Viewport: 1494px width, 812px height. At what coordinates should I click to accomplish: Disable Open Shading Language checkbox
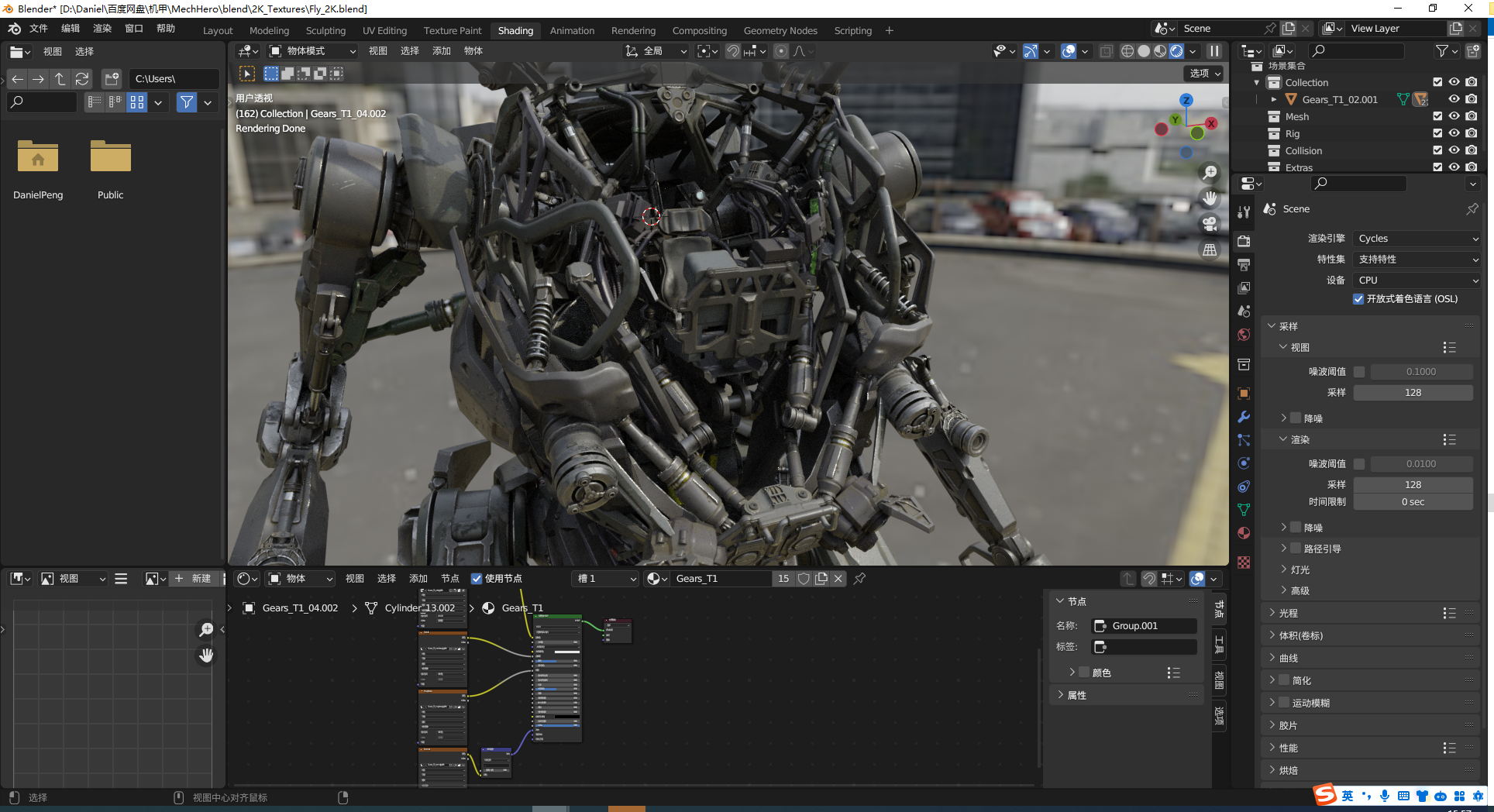(1358, 299)
